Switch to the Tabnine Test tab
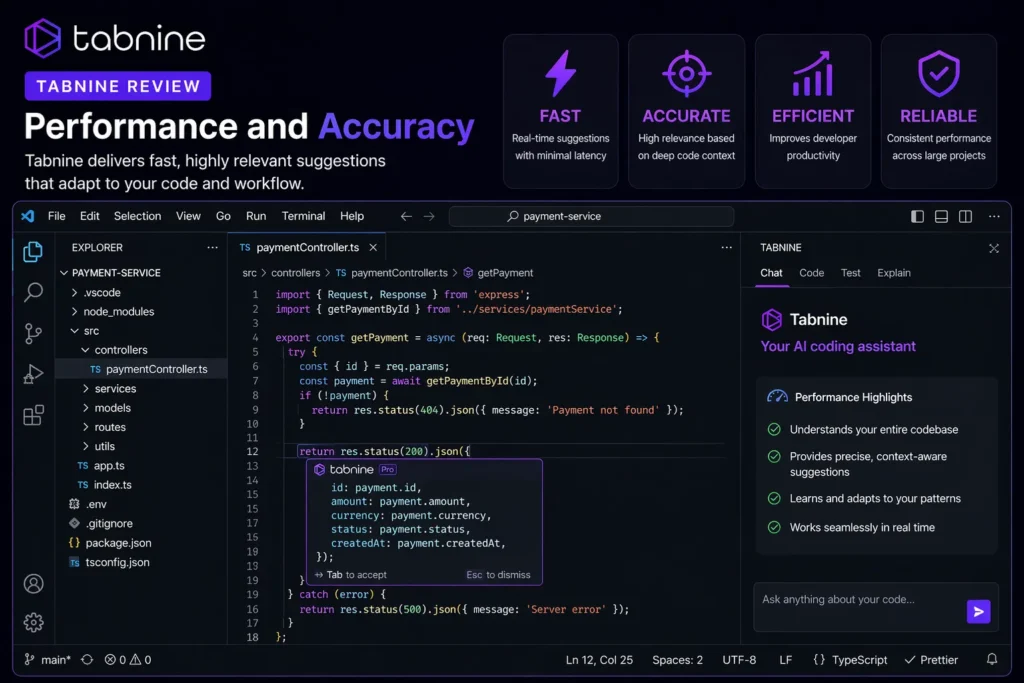 coord(850,273)
